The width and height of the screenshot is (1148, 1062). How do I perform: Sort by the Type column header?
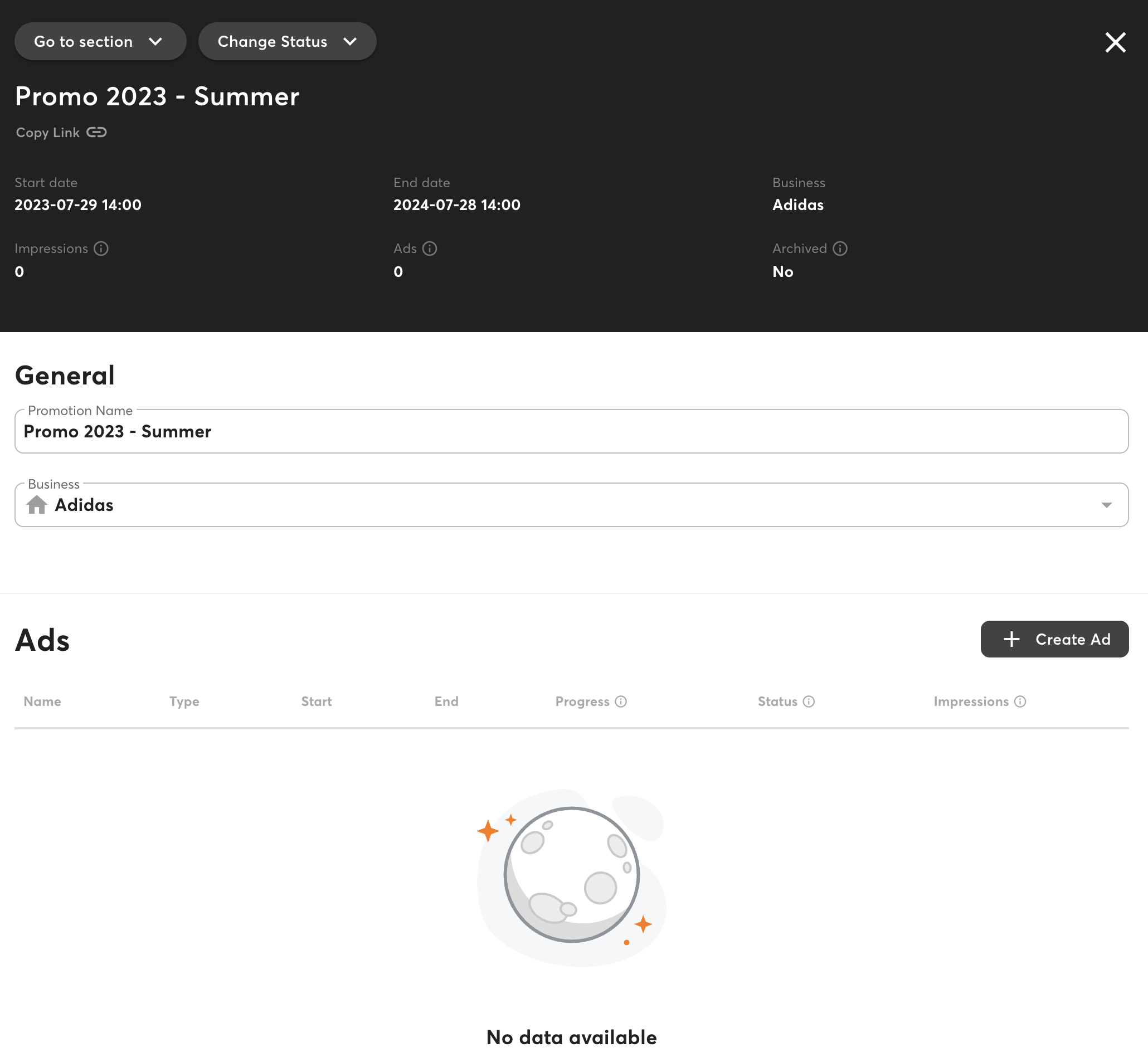184,701
